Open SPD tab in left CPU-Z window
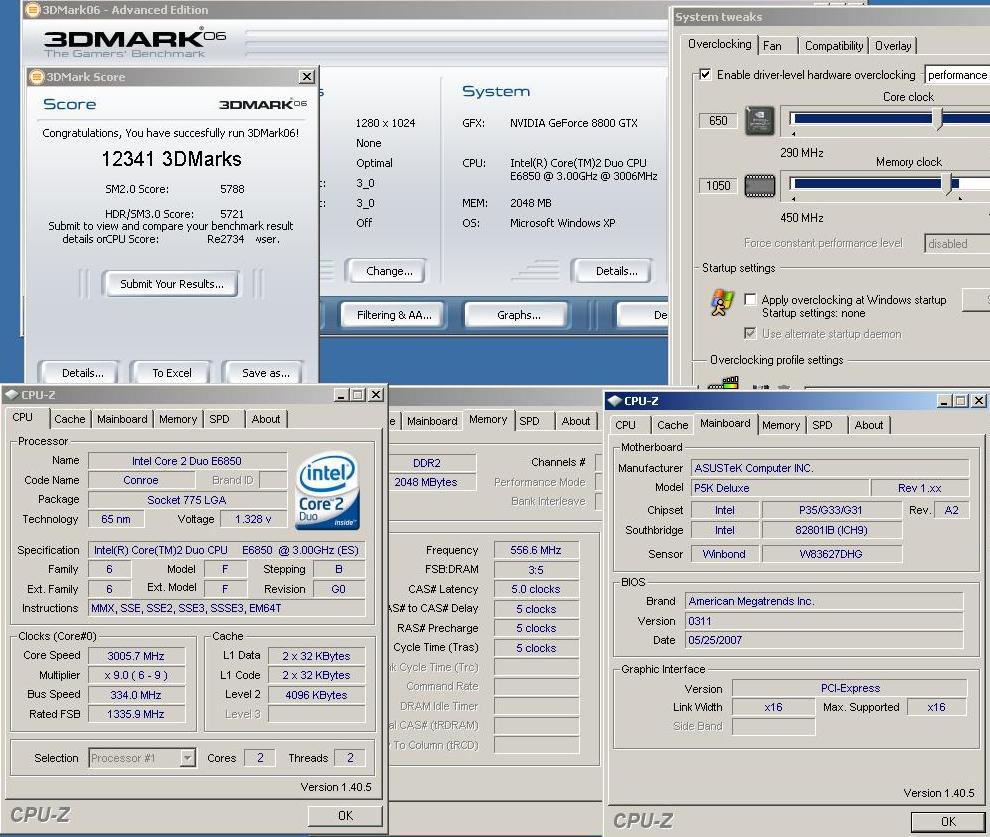The height and width of the screenshot is (837, 990). coord(219,418)
